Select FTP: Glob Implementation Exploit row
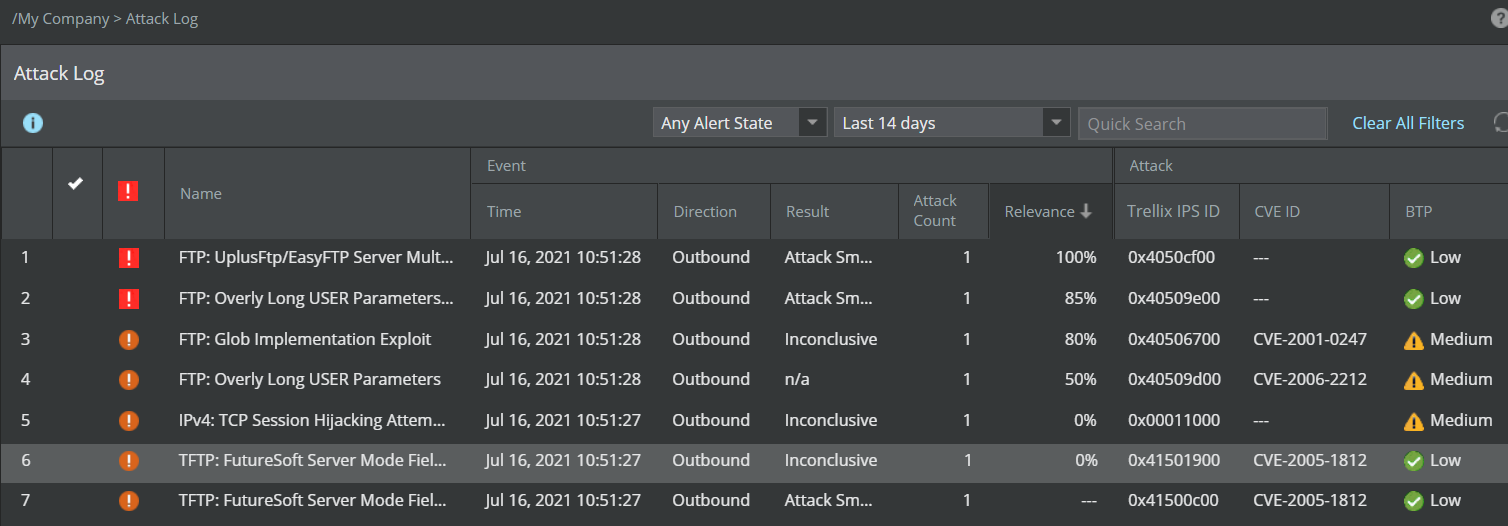Screen dimensions: 1508x526 [754, 339]
